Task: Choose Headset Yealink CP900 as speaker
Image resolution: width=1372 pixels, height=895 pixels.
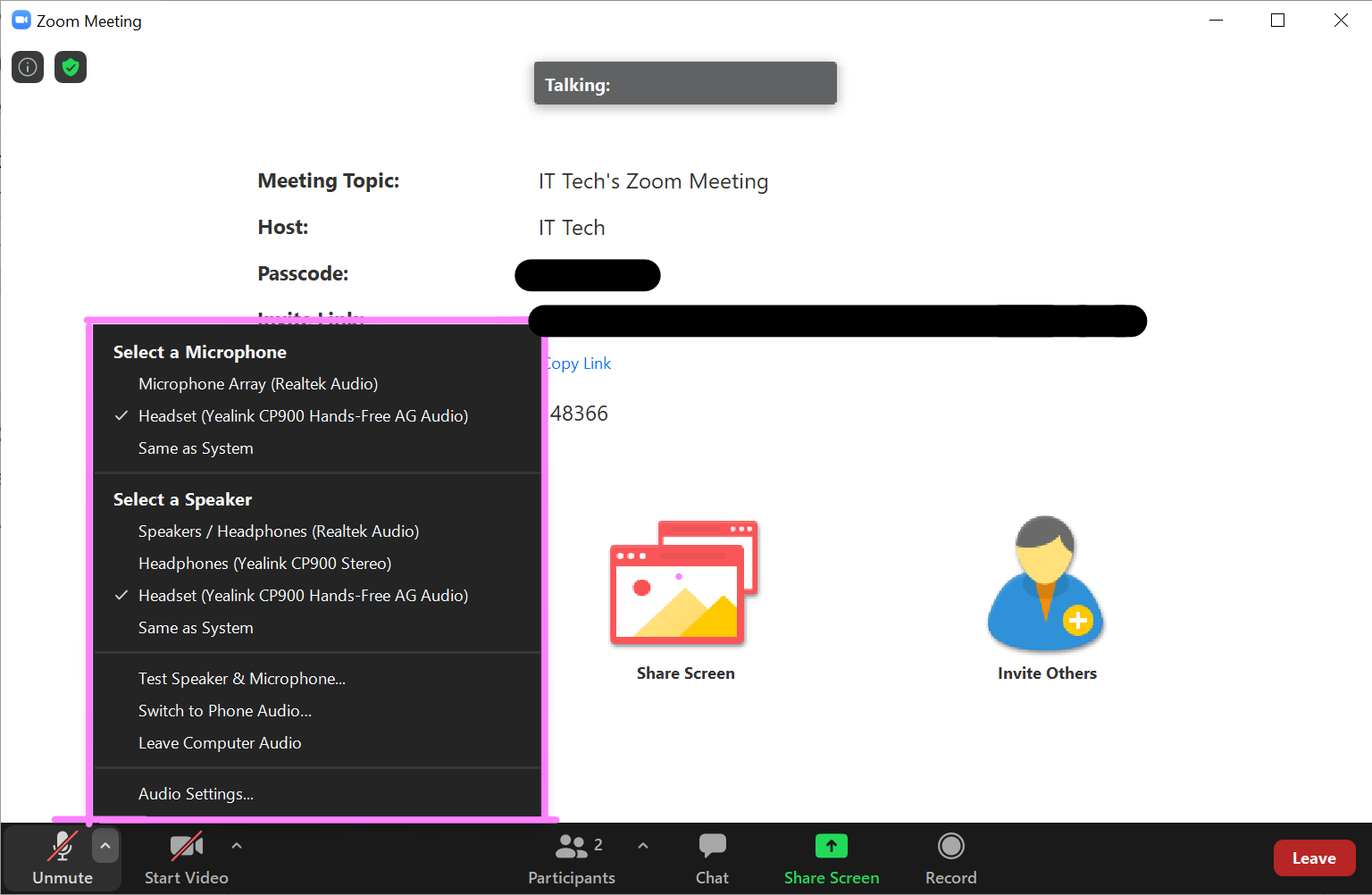Action: tap(317, 596)
